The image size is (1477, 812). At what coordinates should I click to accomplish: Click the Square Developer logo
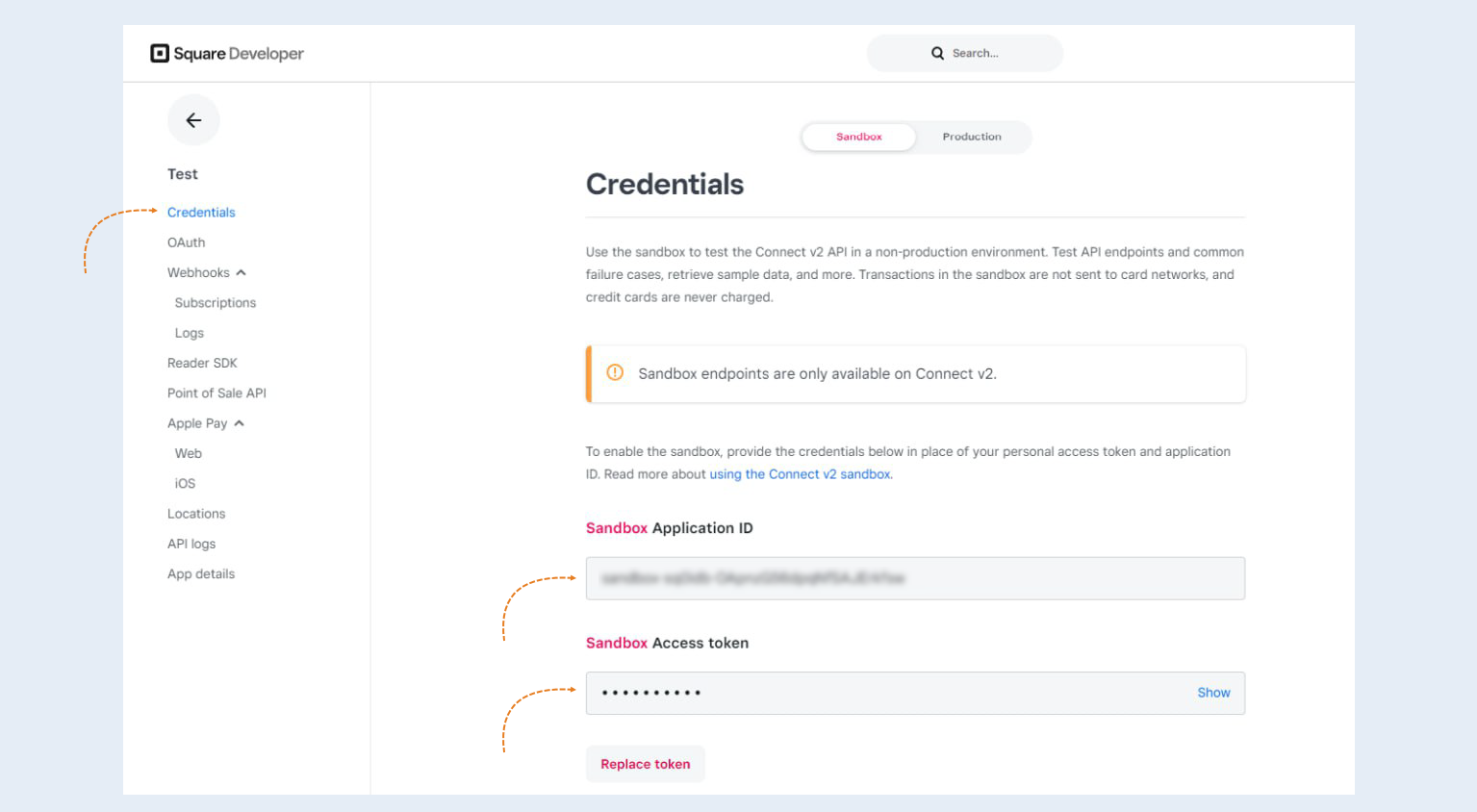tap(227, 54)
